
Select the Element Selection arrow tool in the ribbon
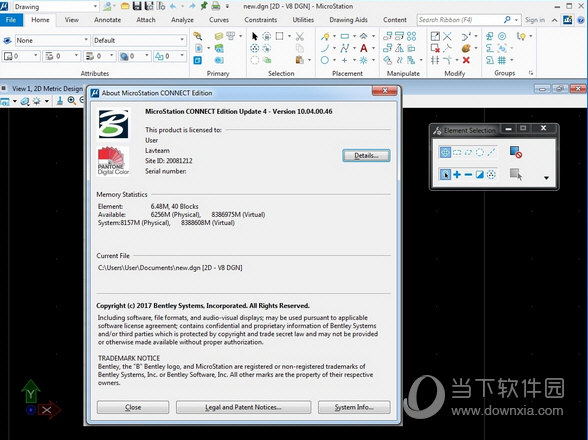pos(255,36)
